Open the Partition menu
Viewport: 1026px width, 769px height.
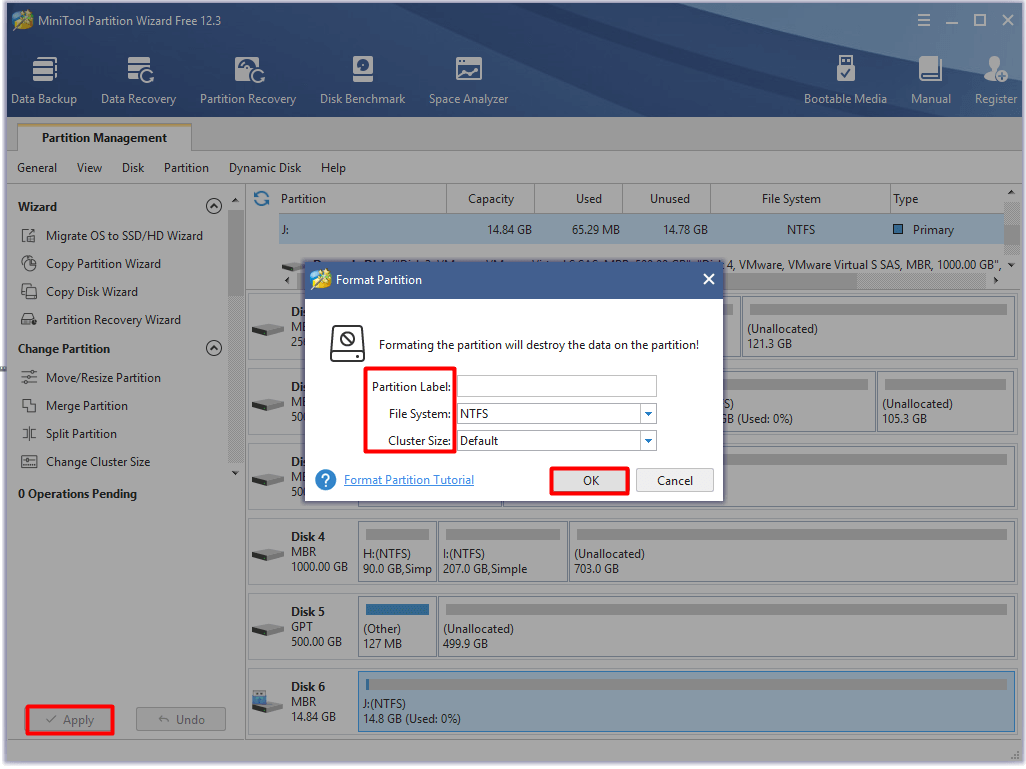(186, 168)
